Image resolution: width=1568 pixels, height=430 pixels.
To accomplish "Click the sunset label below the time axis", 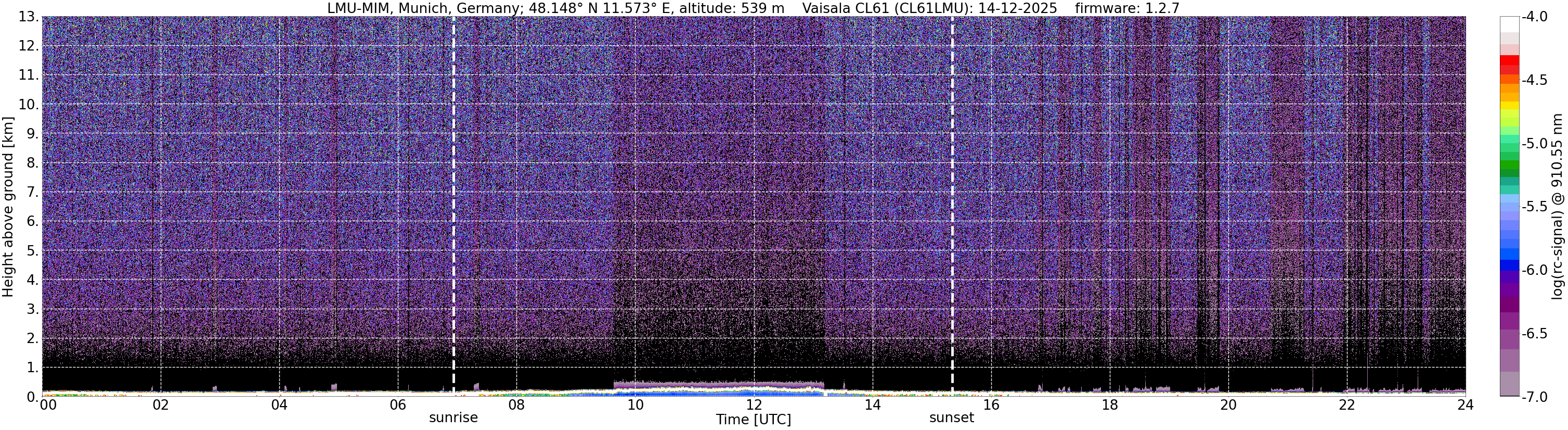I will tap(951, 418).
